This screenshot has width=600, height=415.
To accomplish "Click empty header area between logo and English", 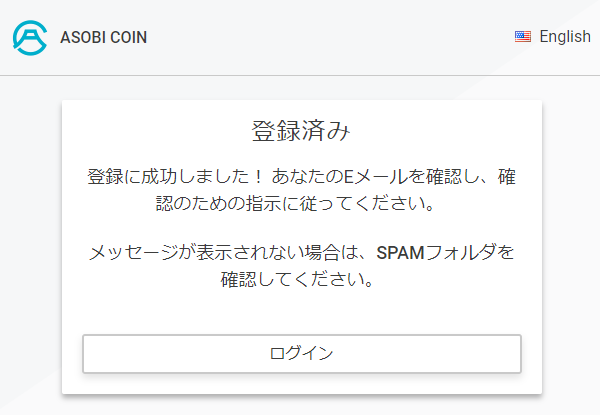I will (330, 37).
